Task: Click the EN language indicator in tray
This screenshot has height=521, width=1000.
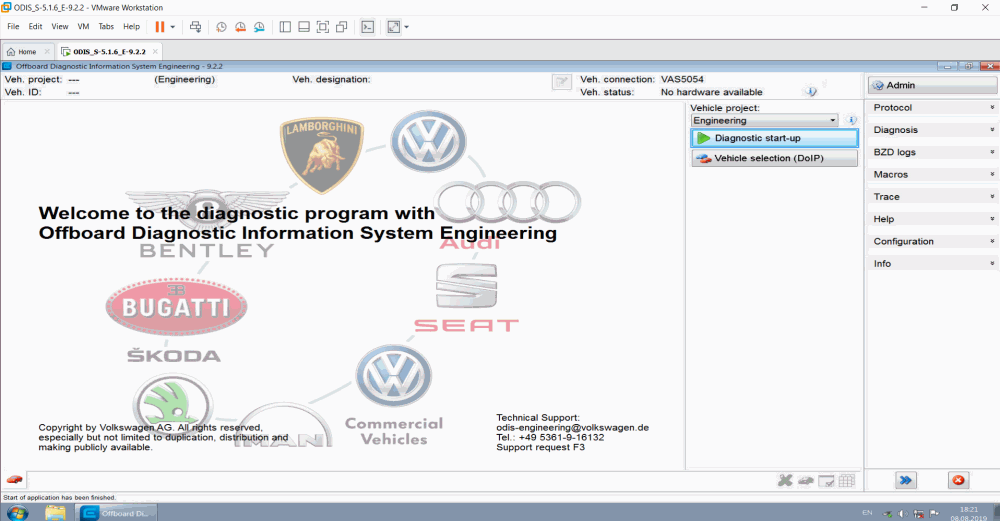Action: 867,513
